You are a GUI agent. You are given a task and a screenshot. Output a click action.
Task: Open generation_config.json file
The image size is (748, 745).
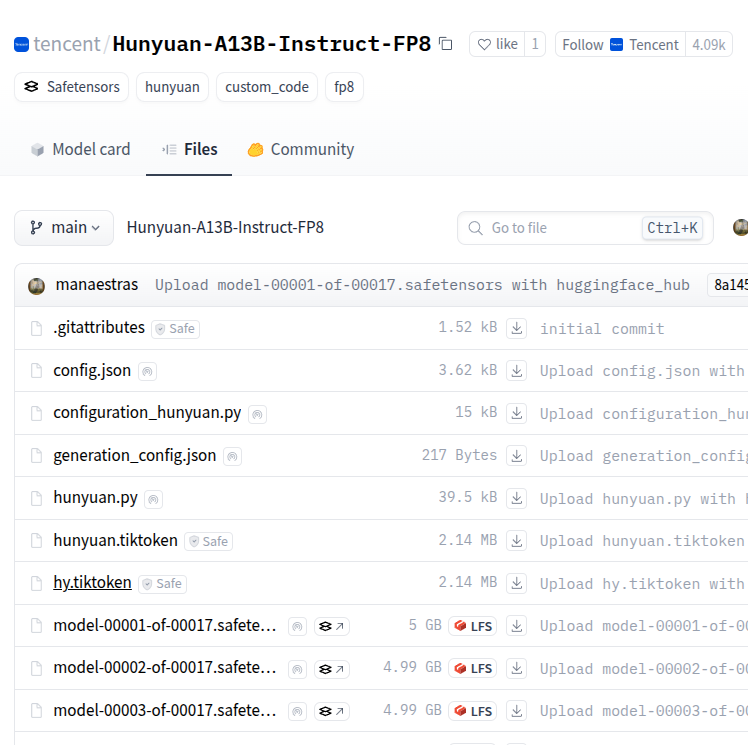135,455
